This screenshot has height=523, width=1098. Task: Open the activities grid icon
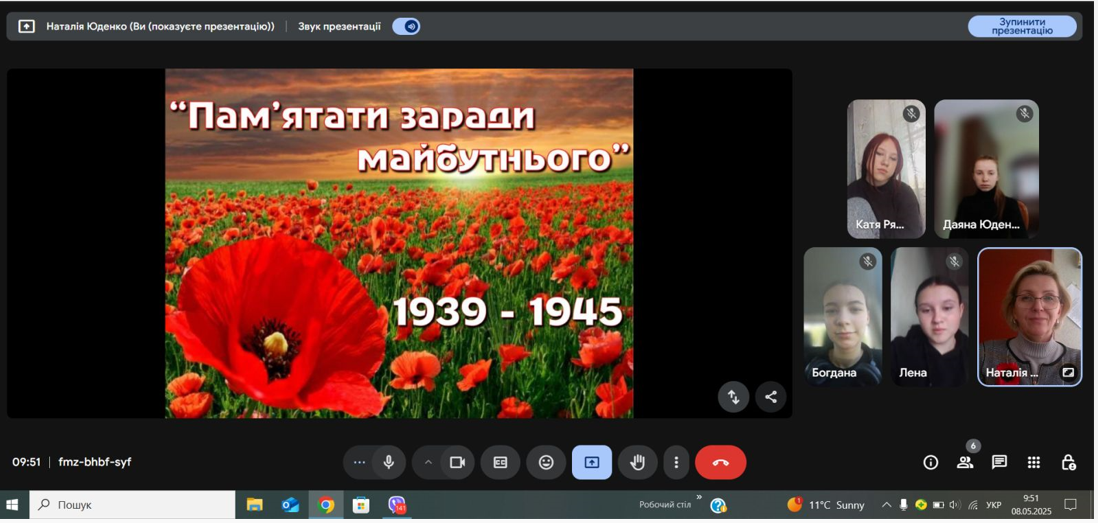(1034, 462)
